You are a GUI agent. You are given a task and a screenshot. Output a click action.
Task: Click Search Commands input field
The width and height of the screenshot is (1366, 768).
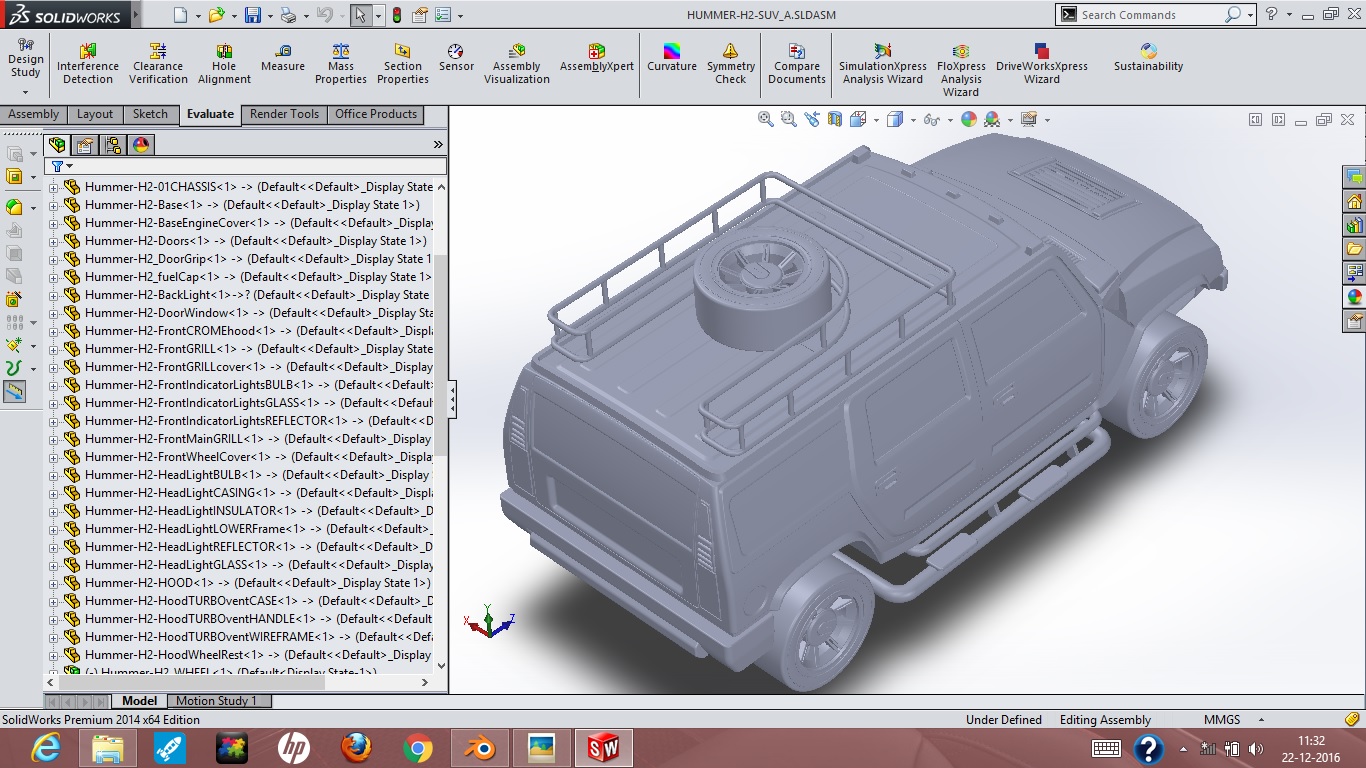(x=1150, y=15)
